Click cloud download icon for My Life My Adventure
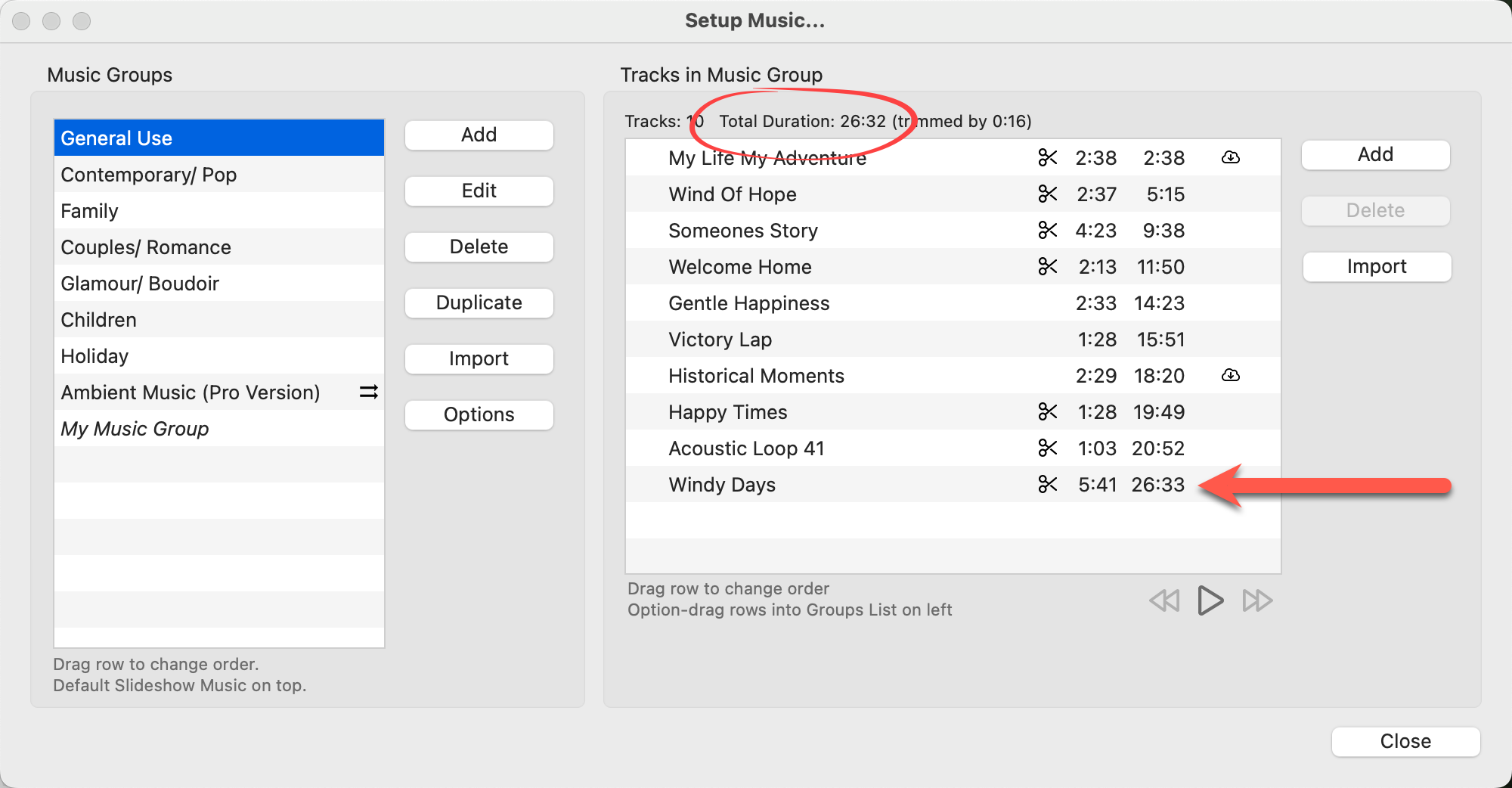The width and height of the screenshot is (1512, 788). [x=1230, y=158]
